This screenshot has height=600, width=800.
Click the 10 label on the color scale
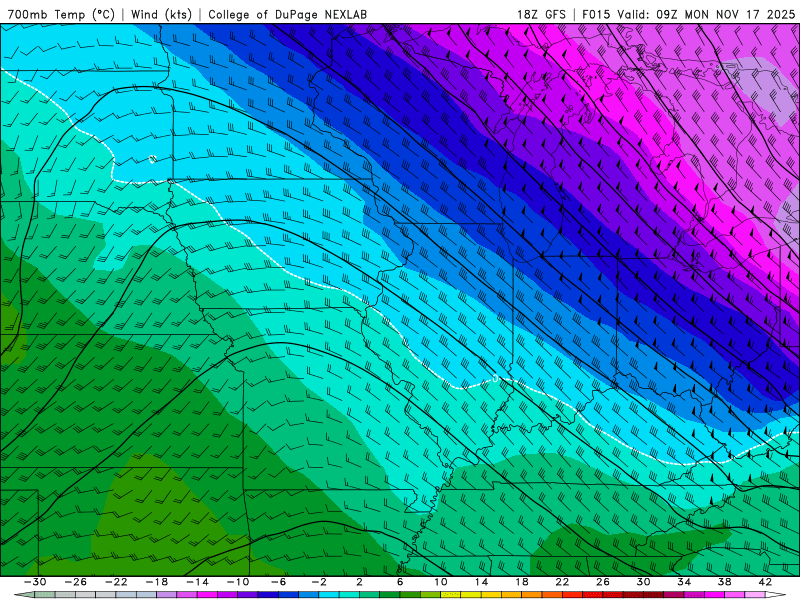click(x=441, y=582)
